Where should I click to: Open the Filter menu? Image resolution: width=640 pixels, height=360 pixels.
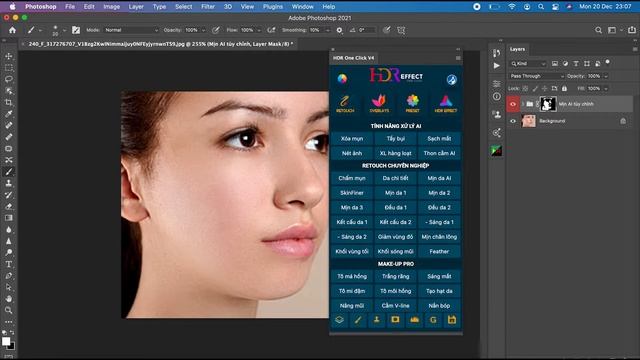pyautogui.click(x=208, y=7)
